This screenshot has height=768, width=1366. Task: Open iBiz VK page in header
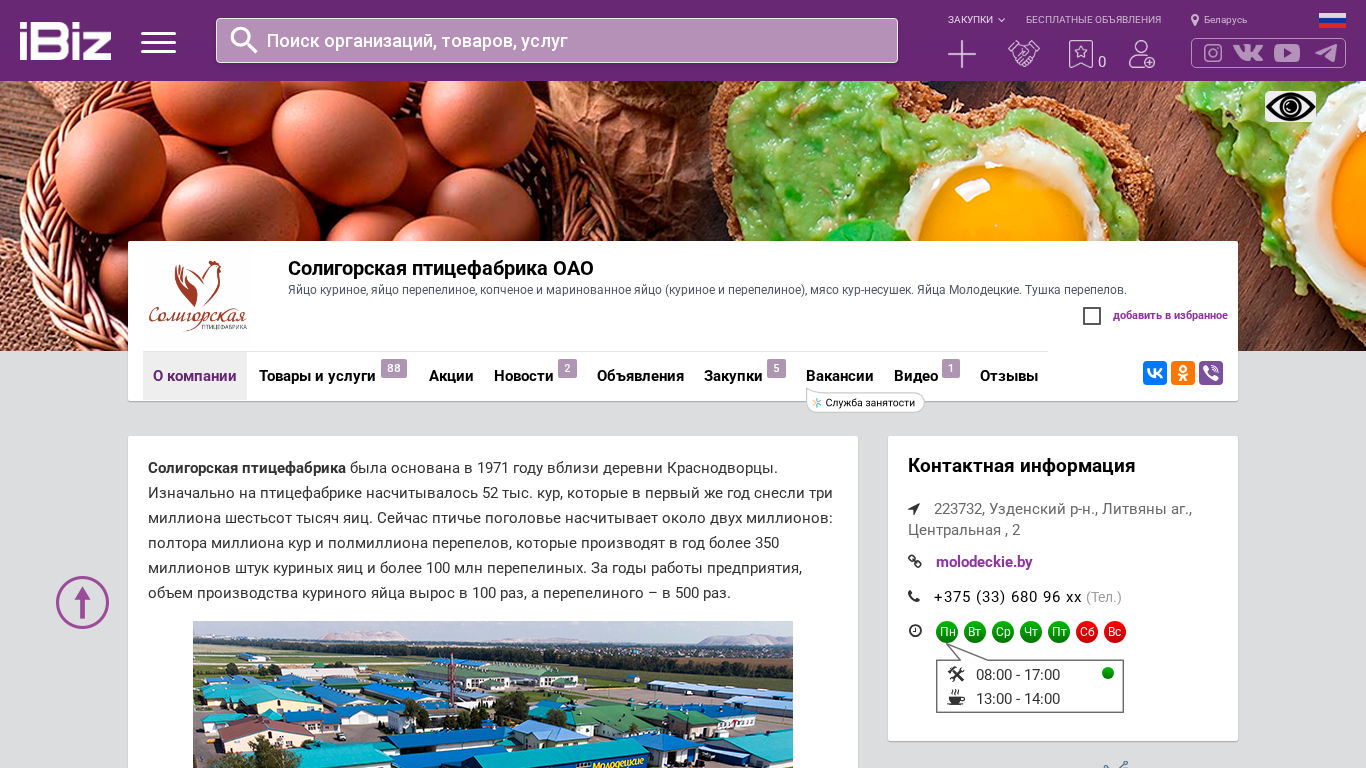(x=1248, y=53)
